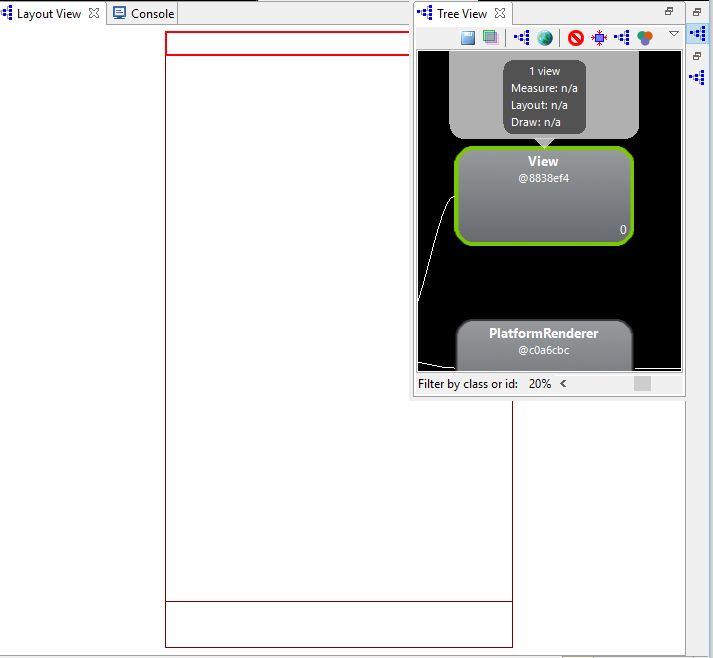Screen dimensions: 713x658
Task: Open the Tree View menu dropdown triangle
Action: click(x=674, y=34)
